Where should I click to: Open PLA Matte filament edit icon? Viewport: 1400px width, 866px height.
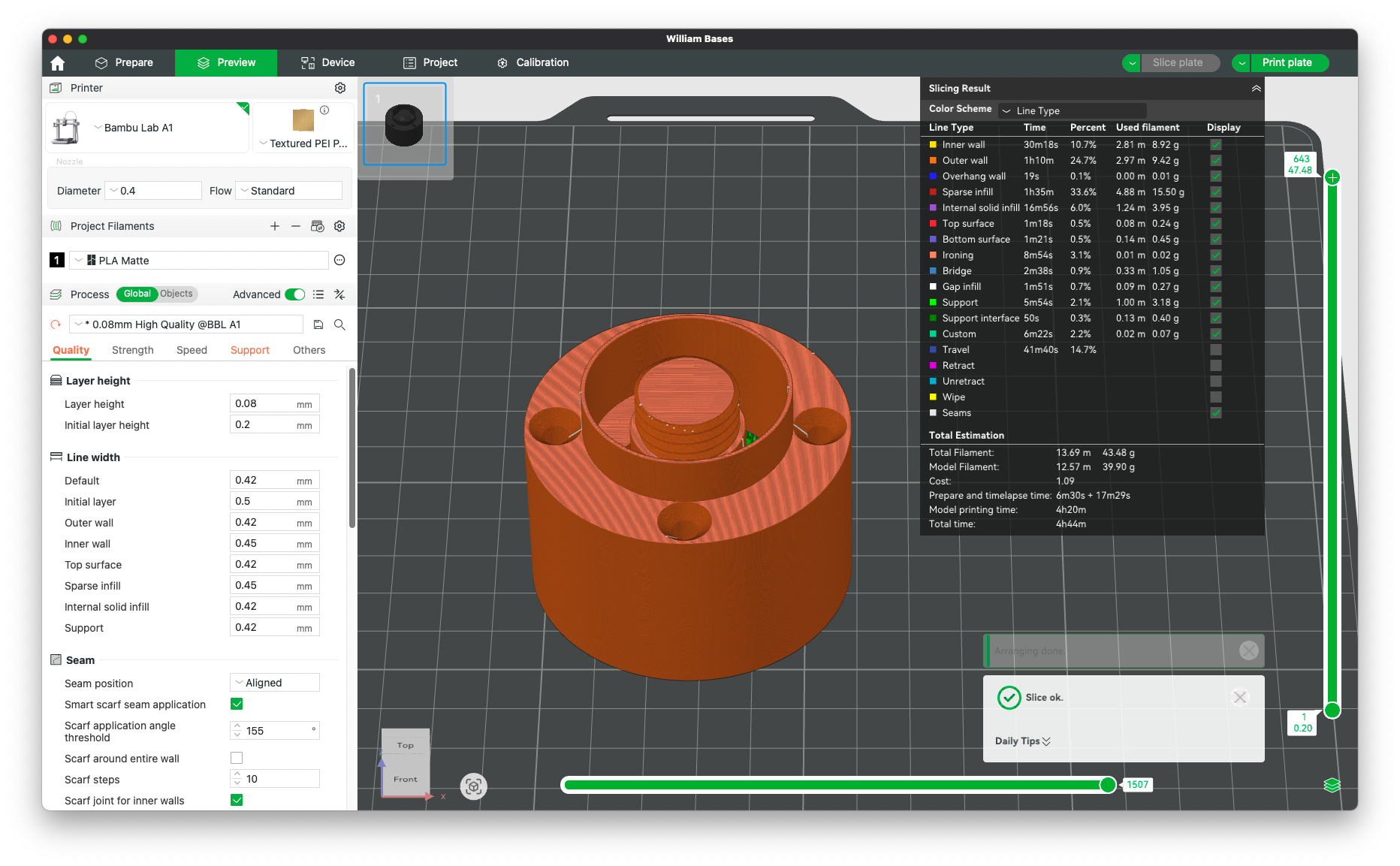pos(339,260)
